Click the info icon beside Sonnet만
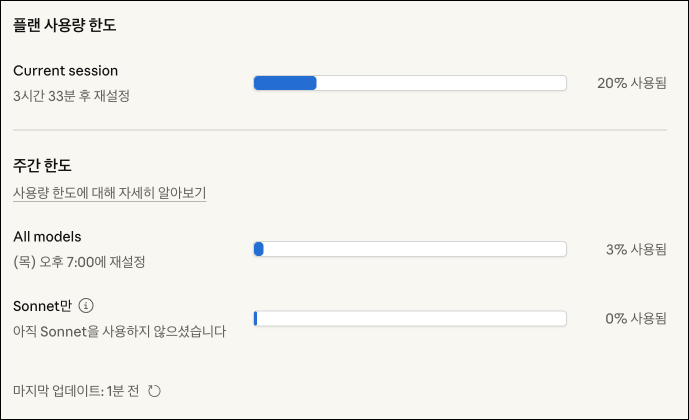This screenshot has height=420, width=689. tap(86, 306)
